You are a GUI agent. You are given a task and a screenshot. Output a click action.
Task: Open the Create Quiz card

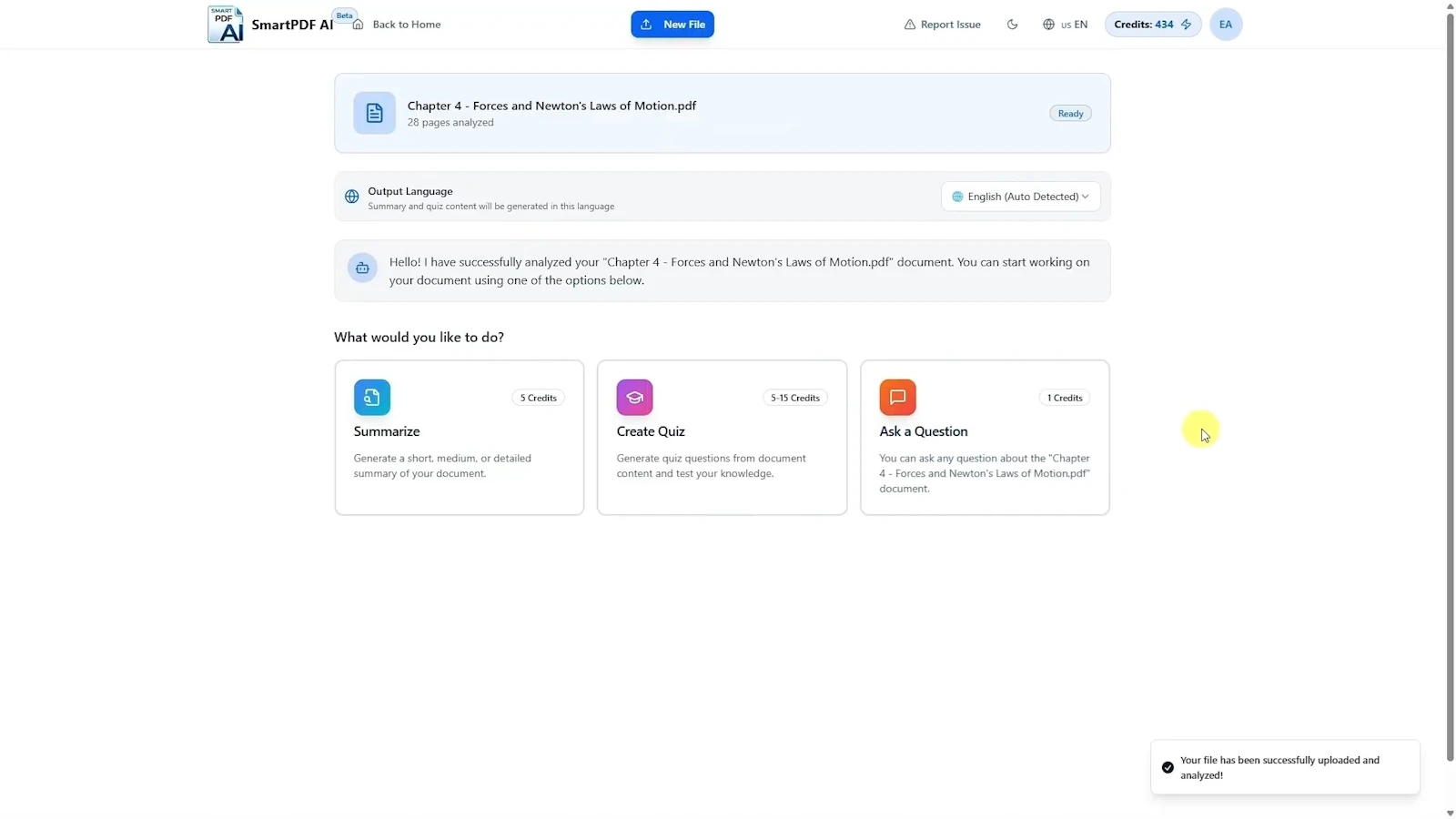tap(722, 438)
